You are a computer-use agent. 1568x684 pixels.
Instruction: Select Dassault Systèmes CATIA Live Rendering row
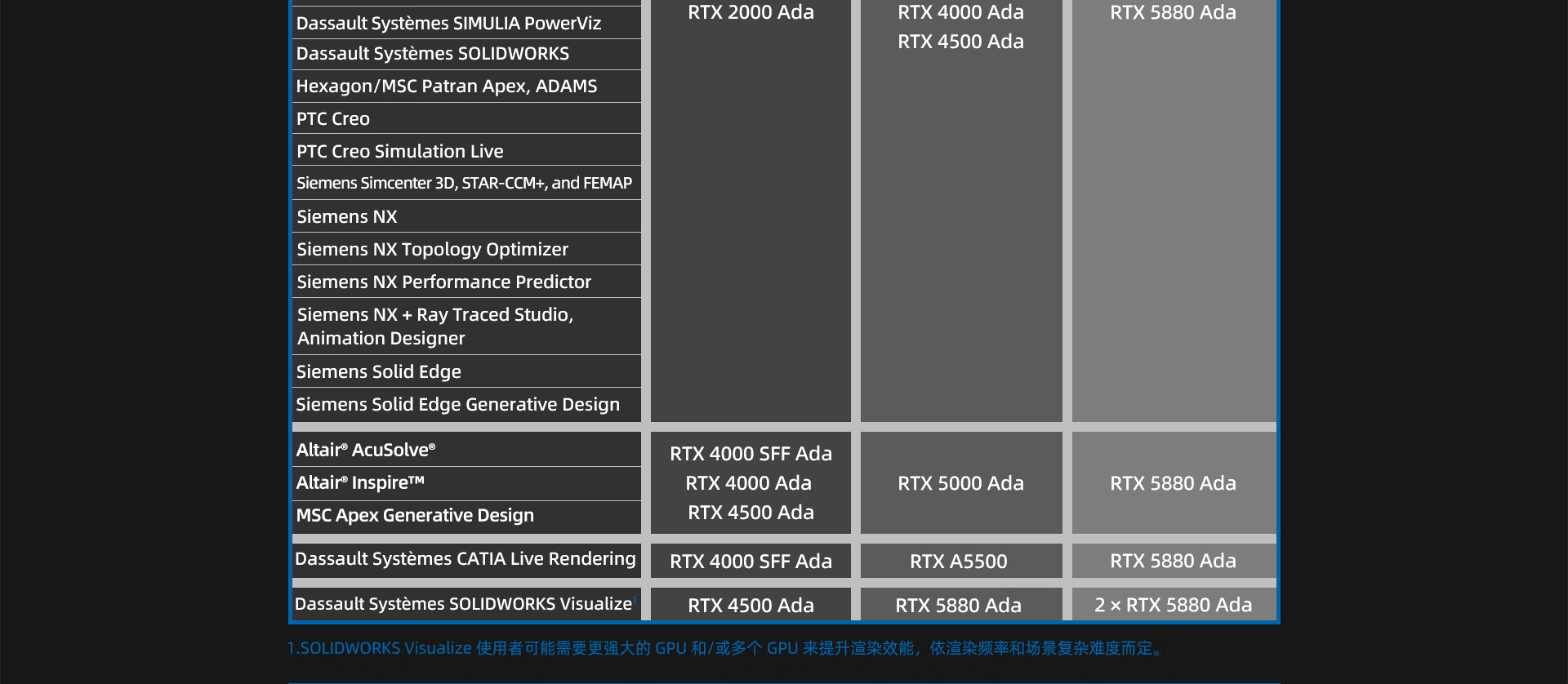click(x=465, y=559)
